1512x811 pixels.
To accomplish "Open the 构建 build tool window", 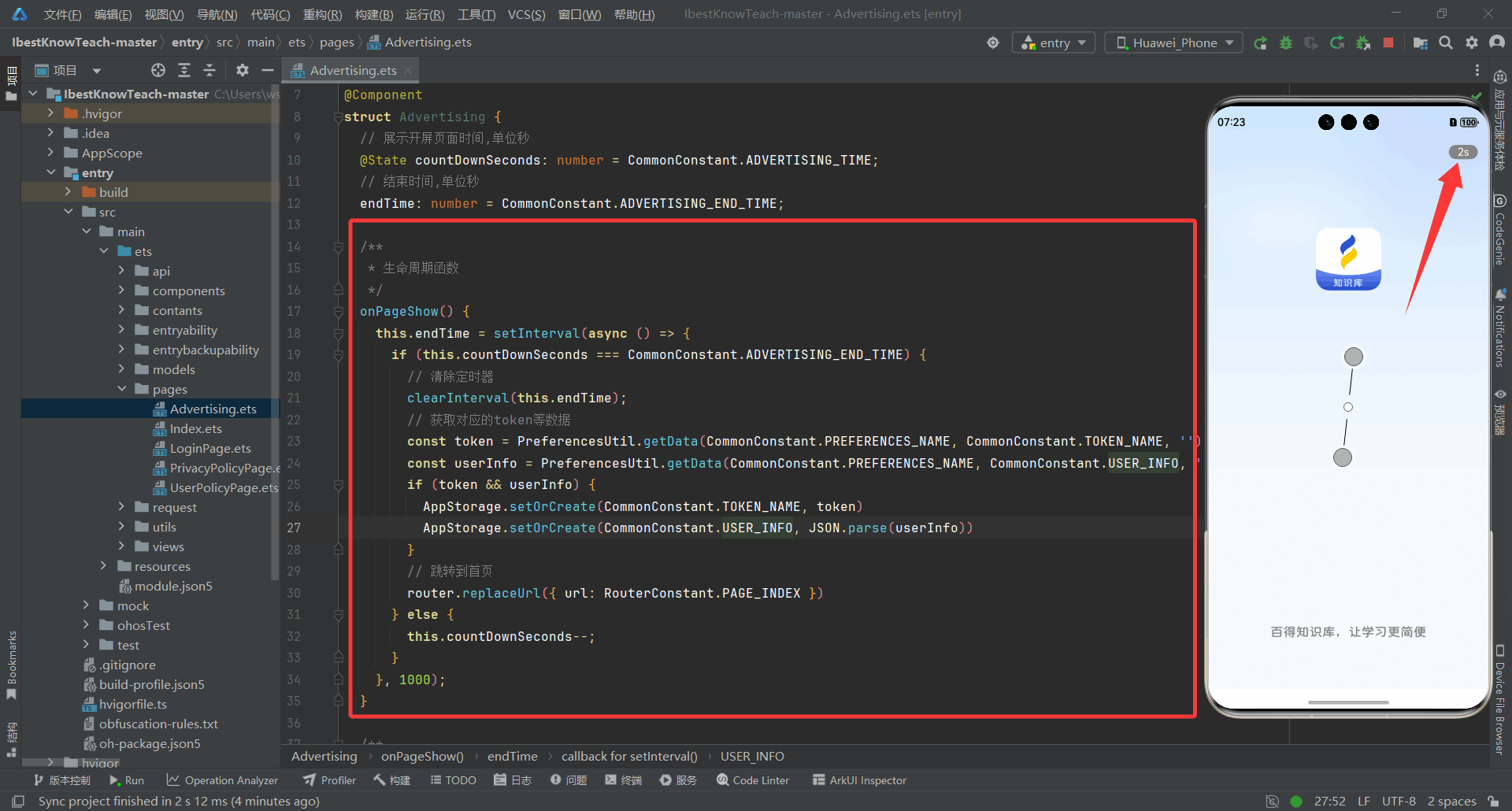I will pyautogui.click(x=391, y=780).
